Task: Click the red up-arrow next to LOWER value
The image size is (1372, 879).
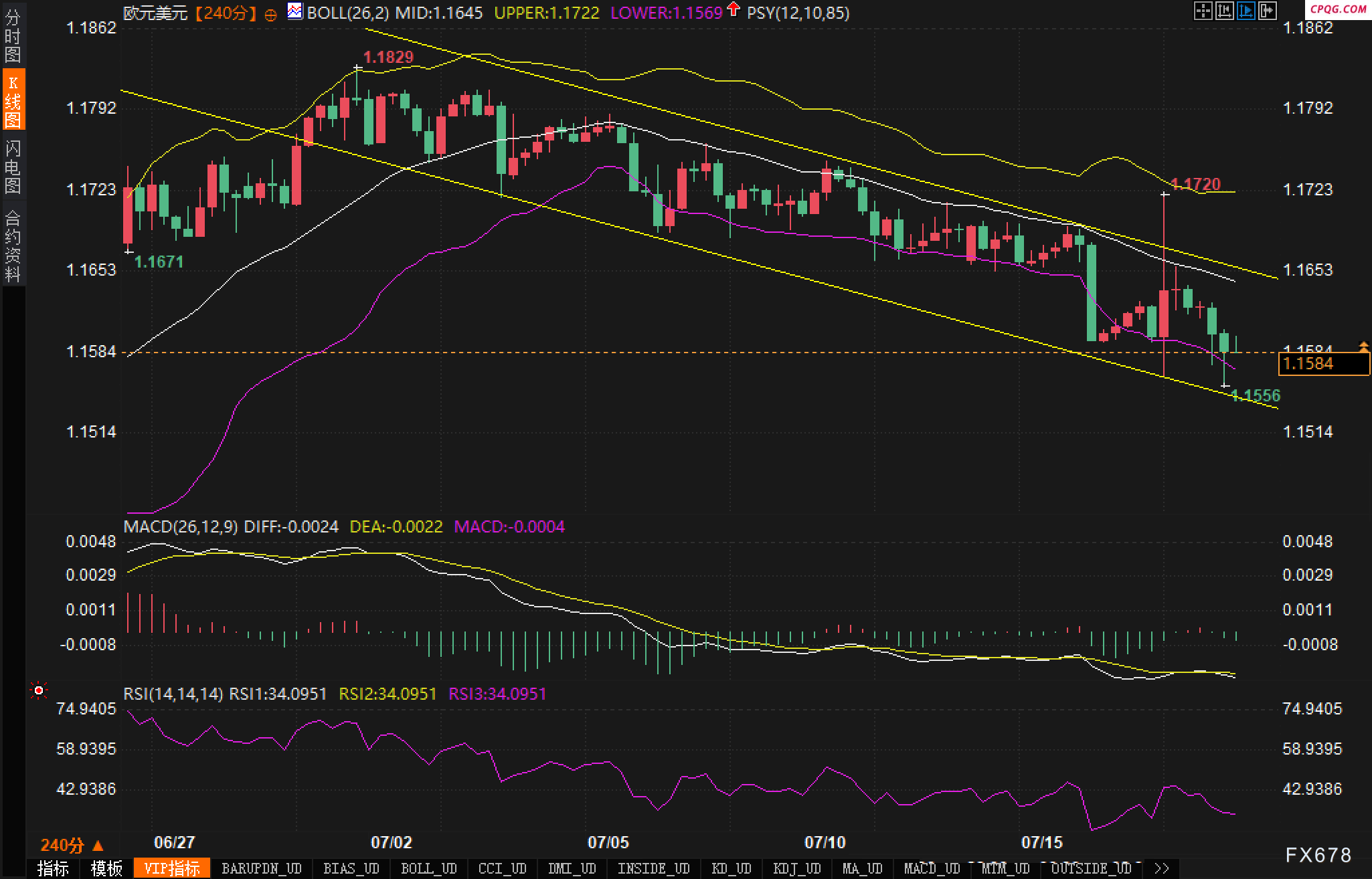Action: click(x=734, y=9)
